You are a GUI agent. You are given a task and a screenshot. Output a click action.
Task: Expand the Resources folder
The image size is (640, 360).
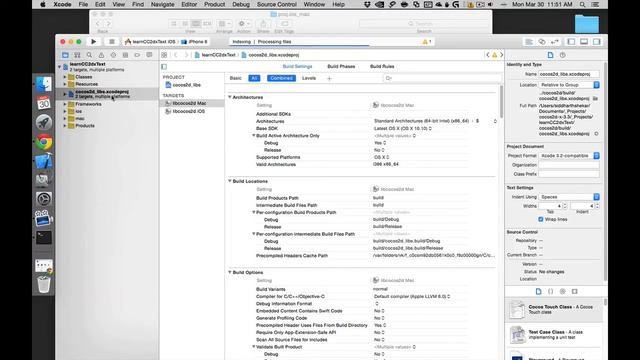tap(64, 84)
